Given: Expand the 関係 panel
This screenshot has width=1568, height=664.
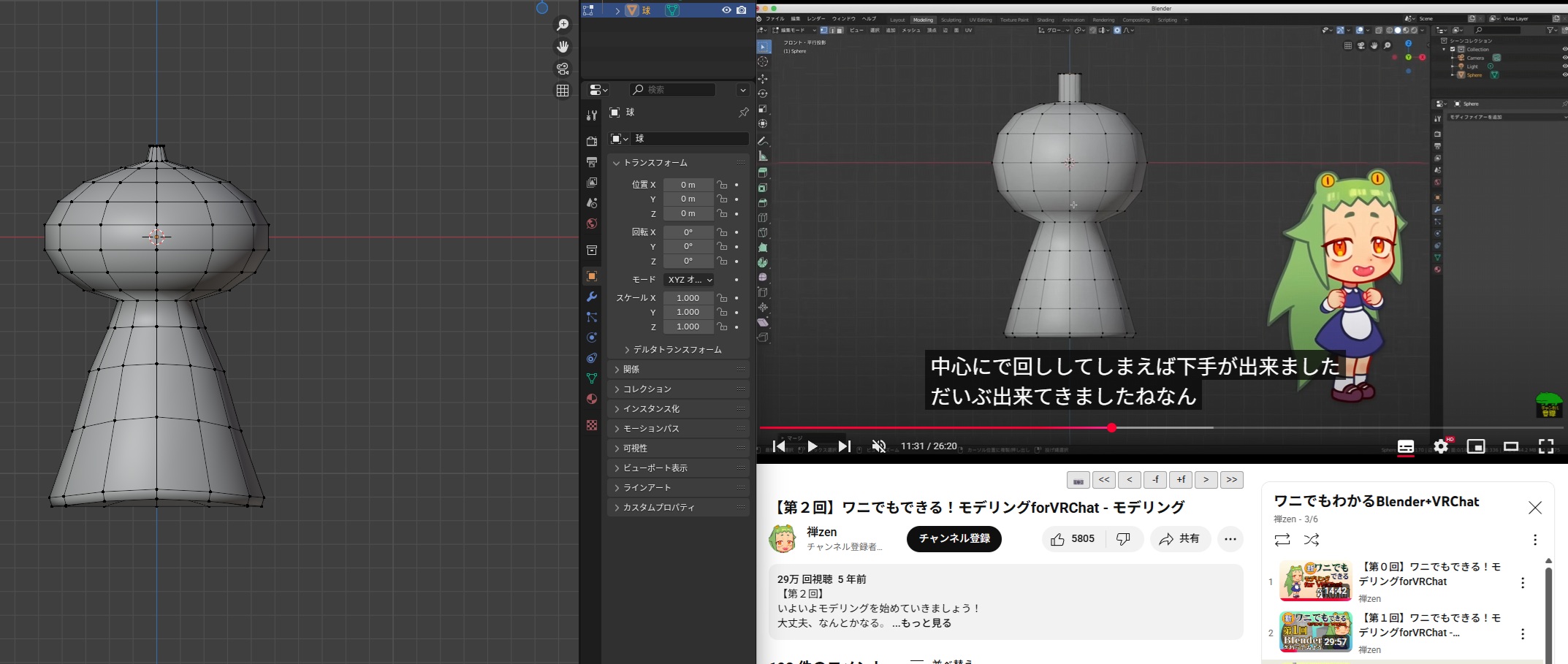Looking at the screenshot, I should [678, 370].
